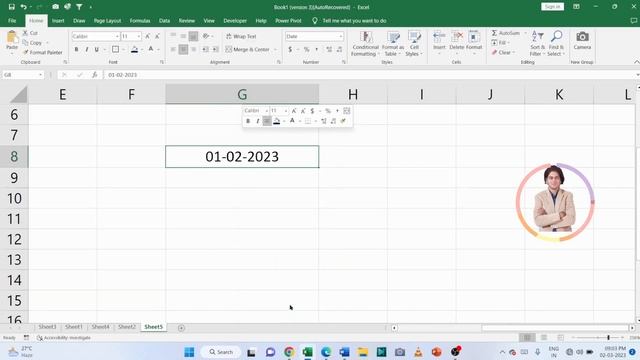Toggle Italic in the floating mini toolbar
The image size is (640, 360).
[x=258, y=121]
